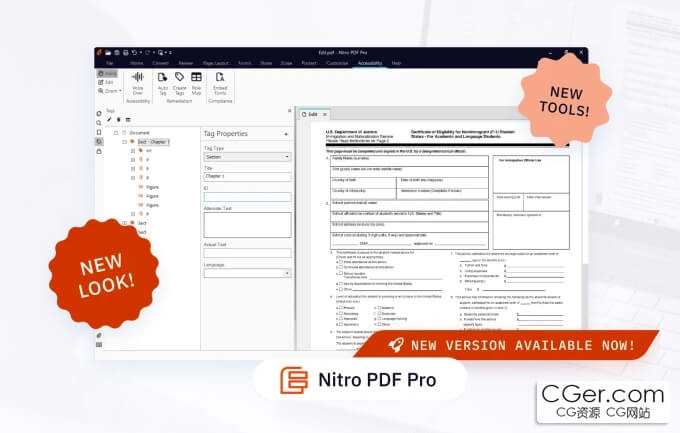The image size is (680, 433).
Task: Select the Accessibility ribbon tab
Action: pos(370,63)
